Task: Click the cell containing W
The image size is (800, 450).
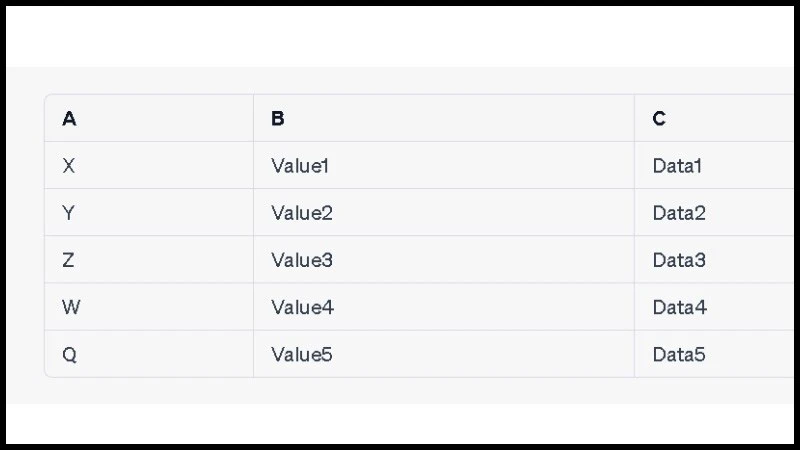Action: pos(70,307)
